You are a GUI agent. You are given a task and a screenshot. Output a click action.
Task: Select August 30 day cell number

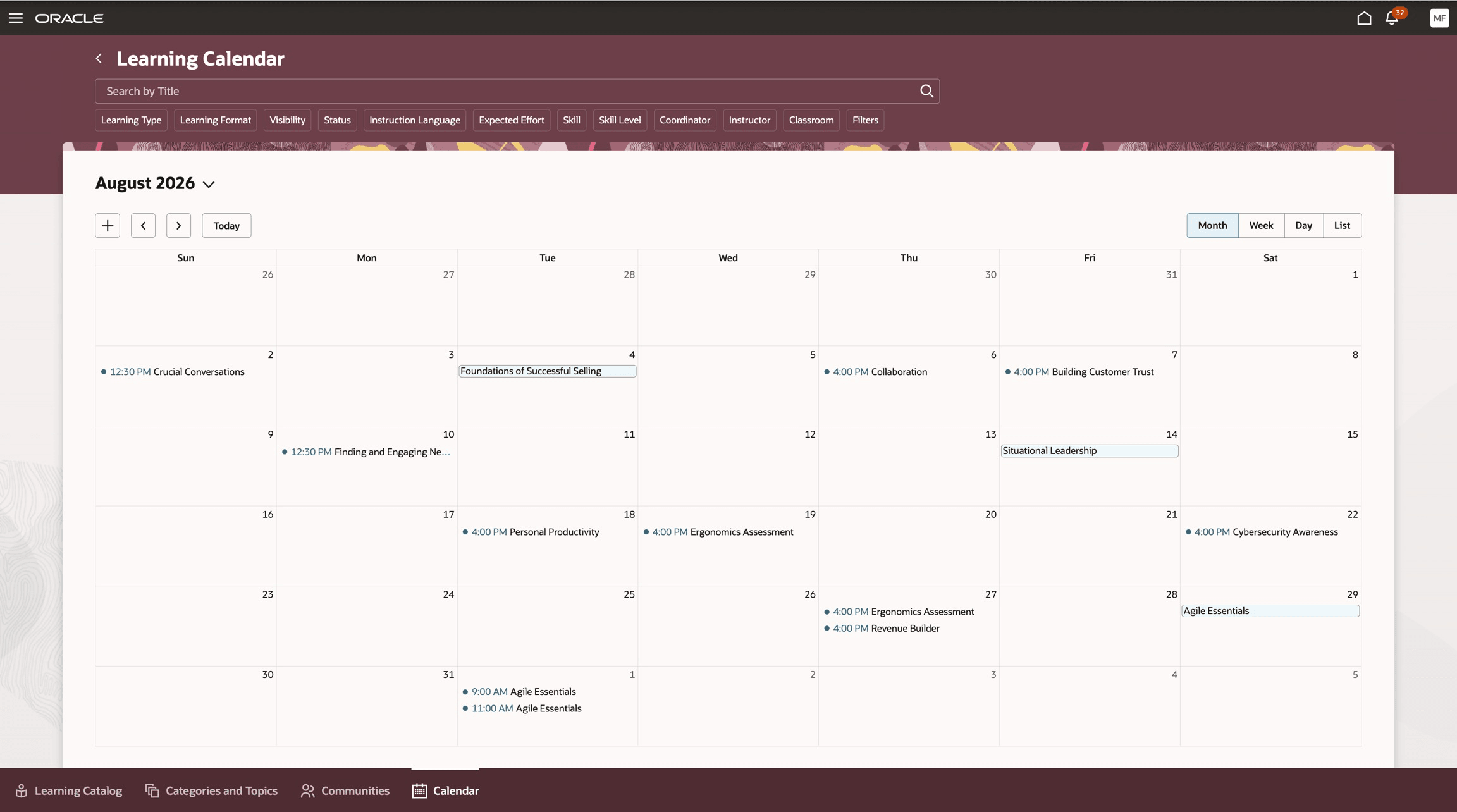(x=267, y=675)
